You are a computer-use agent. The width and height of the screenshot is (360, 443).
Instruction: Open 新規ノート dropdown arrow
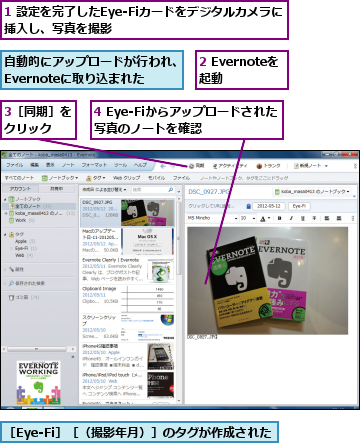pos(326,166)
